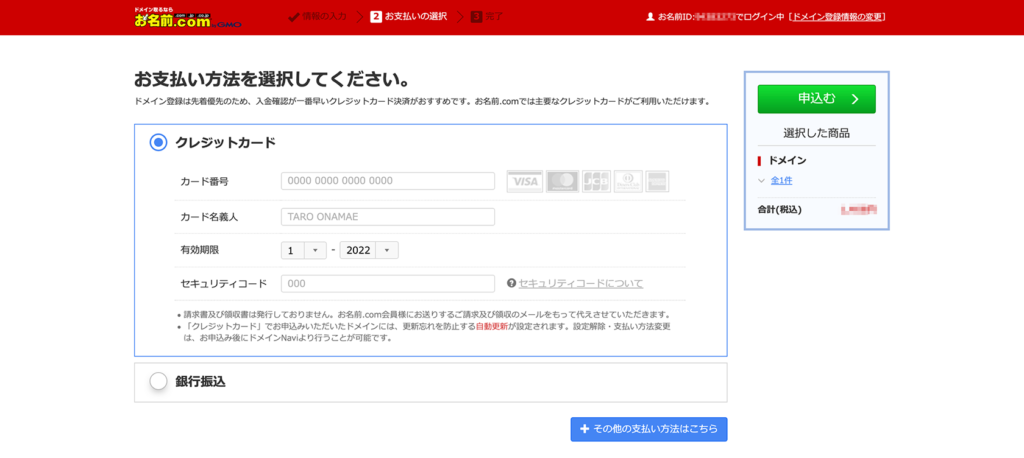Viewport: 1024px width, 458px height.
Task: Click the MasterCard logo icon
Action: pyautogui.click(x=562, y=181)
